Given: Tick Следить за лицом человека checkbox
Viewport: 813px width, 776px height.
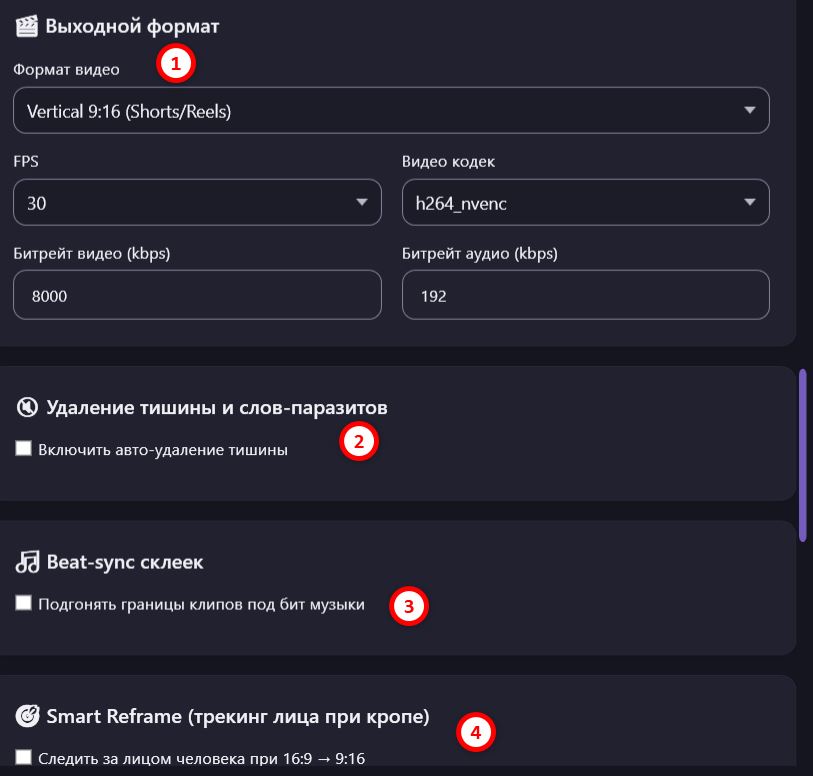Looking at the screenshot, I should pos(23,757).
